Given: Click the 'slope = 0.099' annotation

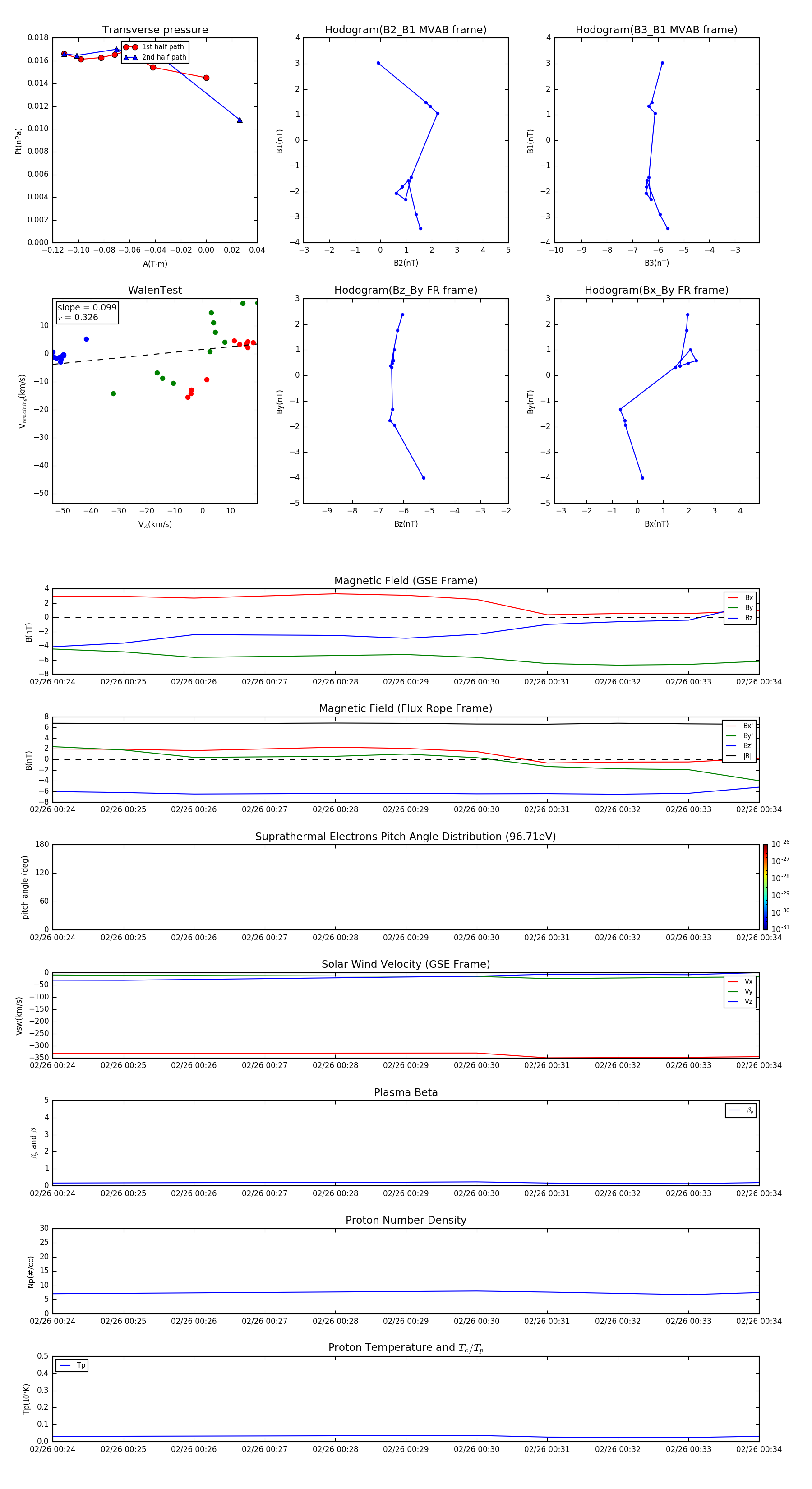Looking at the screenshot, I should 87,308.
